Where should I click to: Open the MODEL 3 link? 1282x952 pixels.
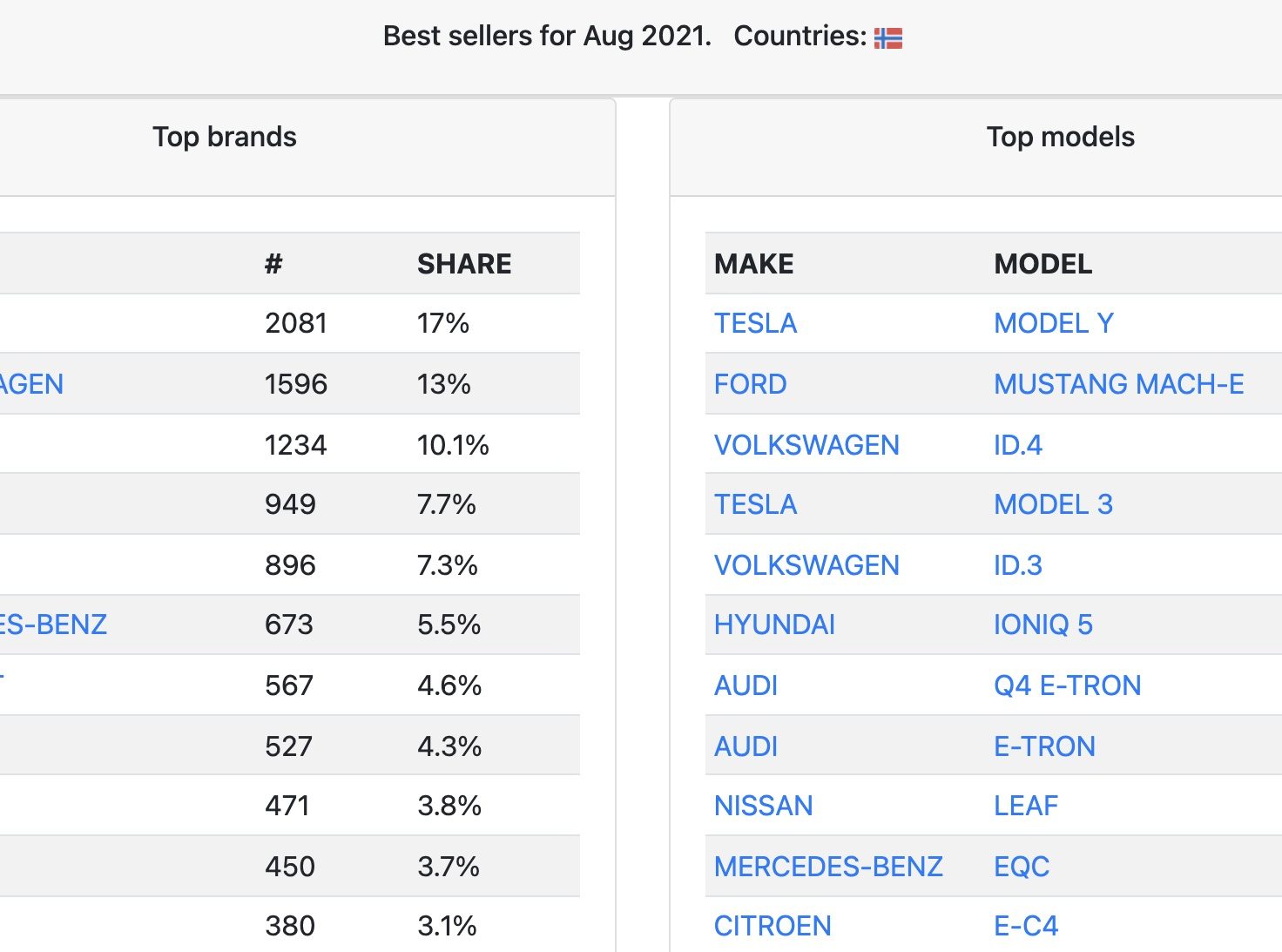(1054, 504)
